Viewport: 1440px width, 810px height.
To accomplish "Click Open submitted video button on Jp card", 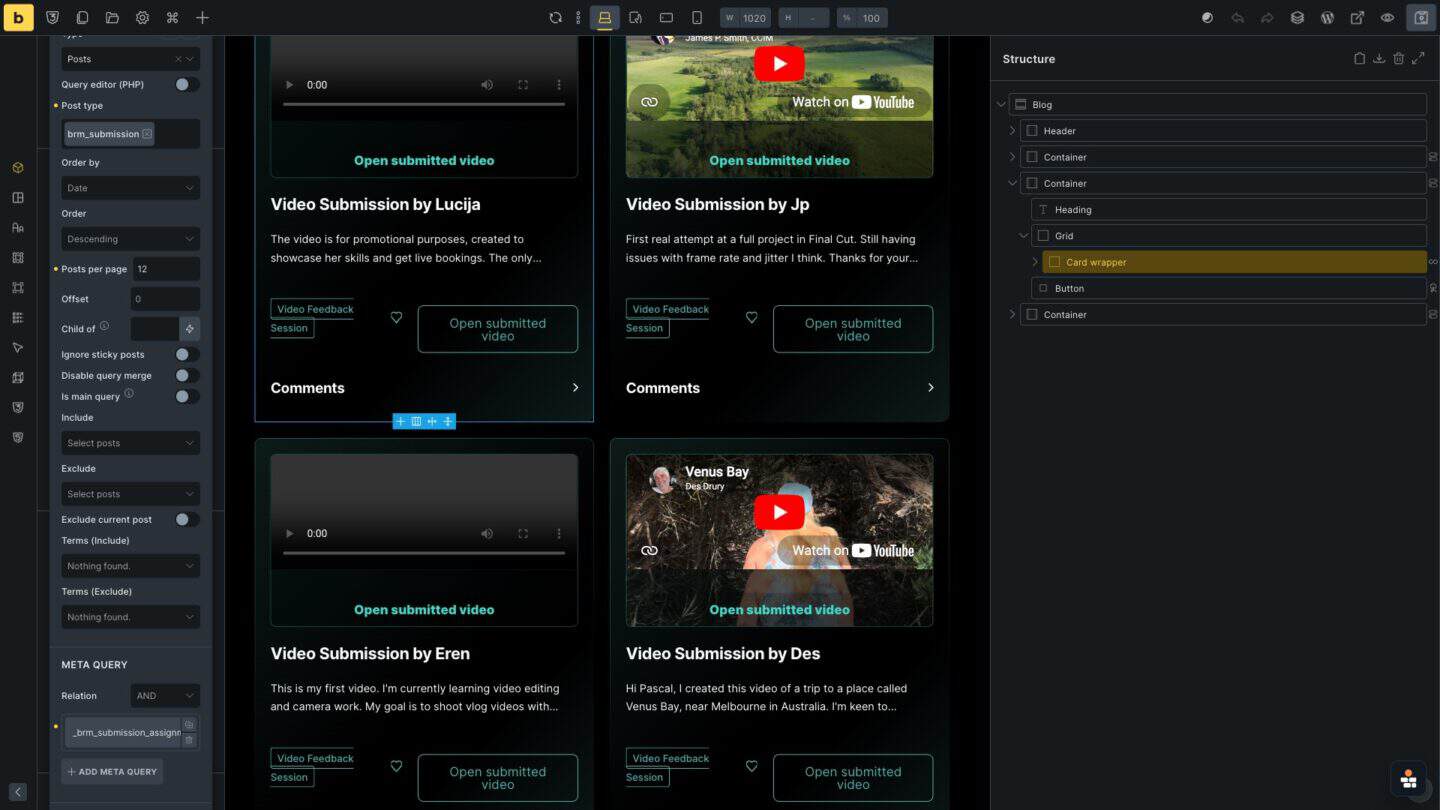I will click(x=853, y=329).
